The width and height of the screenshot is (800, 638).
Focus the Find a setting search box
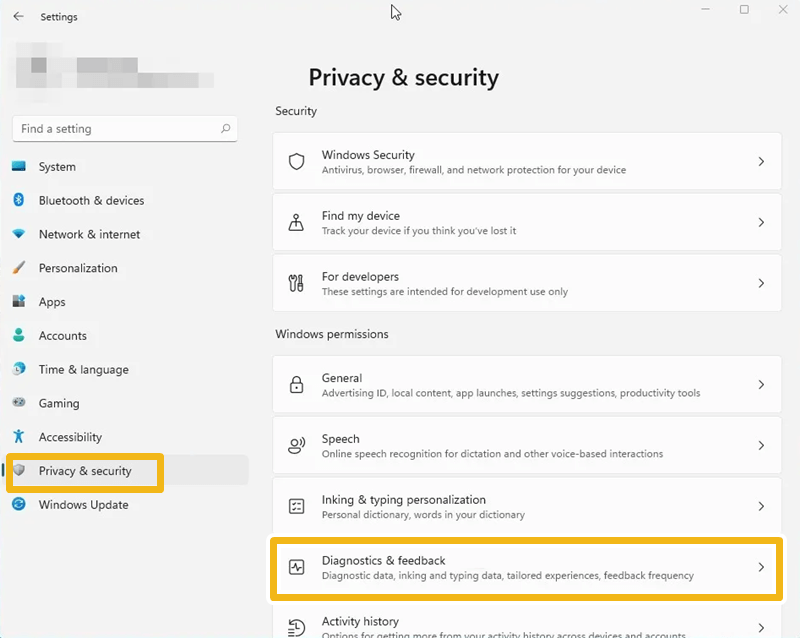point(125,129)
